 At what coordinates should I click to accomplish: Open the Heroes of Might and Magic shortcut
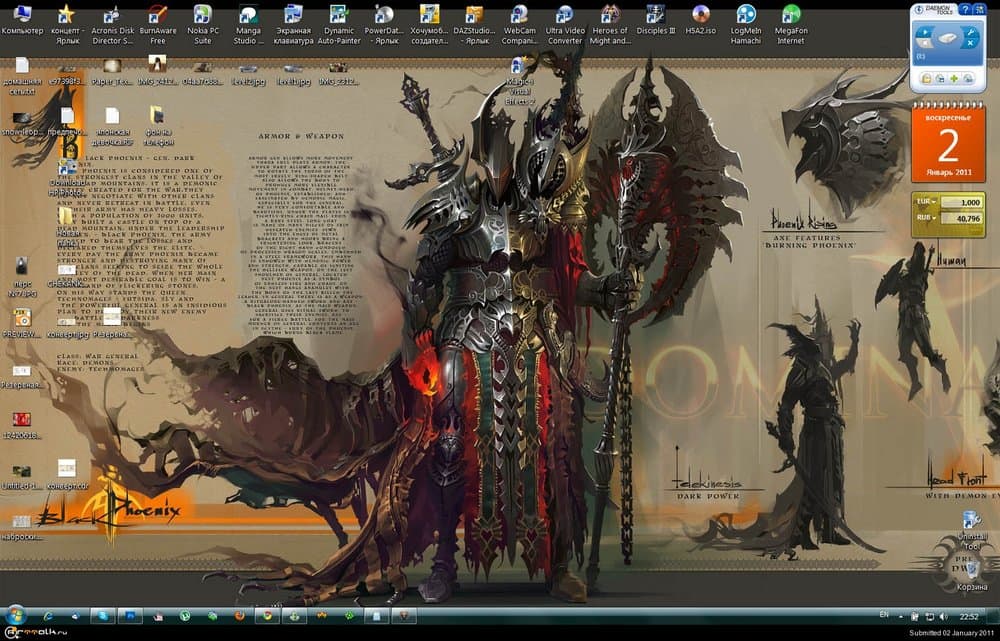click(610, 15)
